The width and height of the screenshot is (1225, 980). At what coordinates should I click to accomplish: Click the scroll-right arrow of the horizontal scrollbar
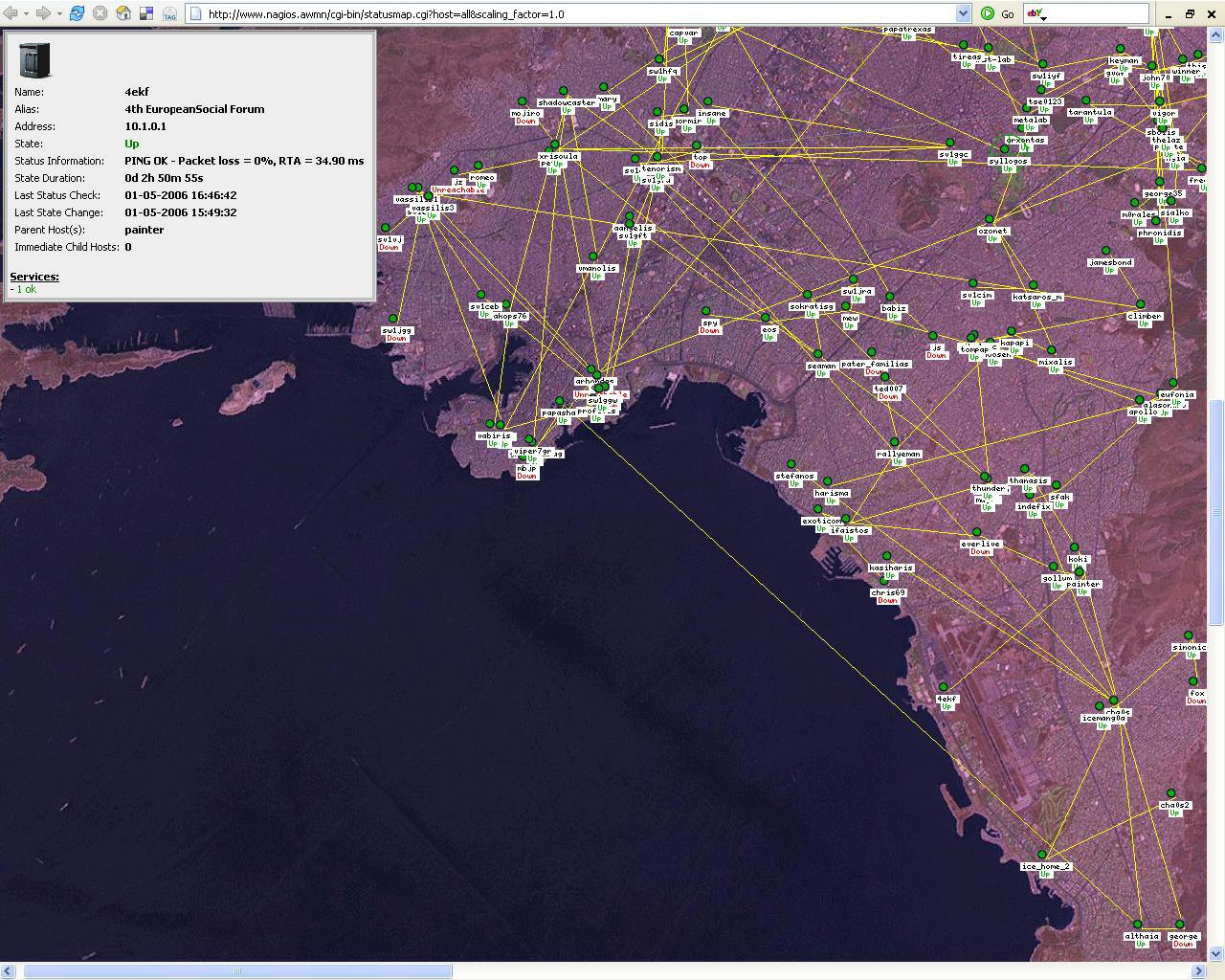(x=1198, y=971)
